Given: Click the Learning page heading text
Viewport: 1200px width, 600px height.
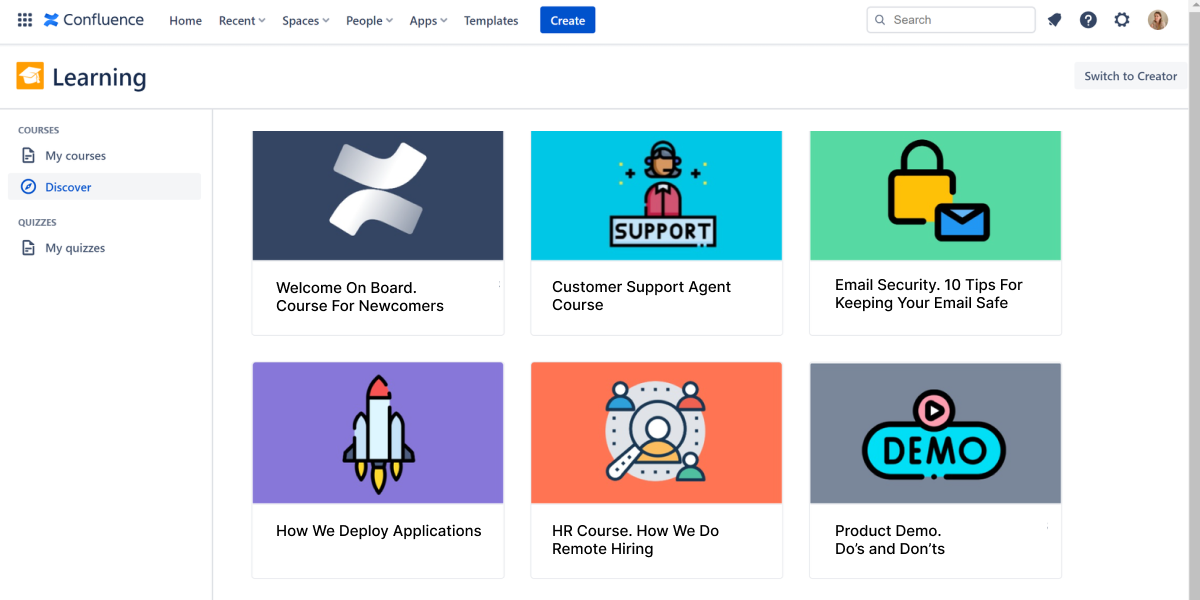Looking at the screenshot, I should click(99, 77).
